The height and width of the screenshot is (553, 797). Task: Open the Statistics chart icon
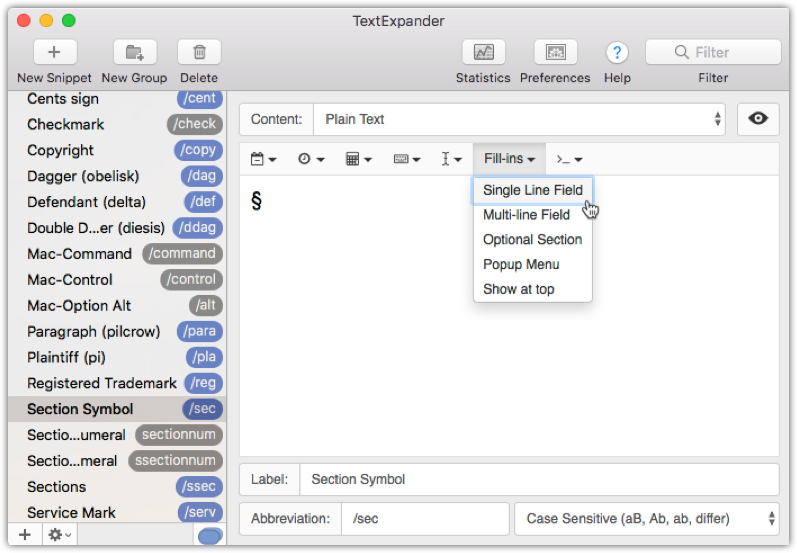point(483,52)
